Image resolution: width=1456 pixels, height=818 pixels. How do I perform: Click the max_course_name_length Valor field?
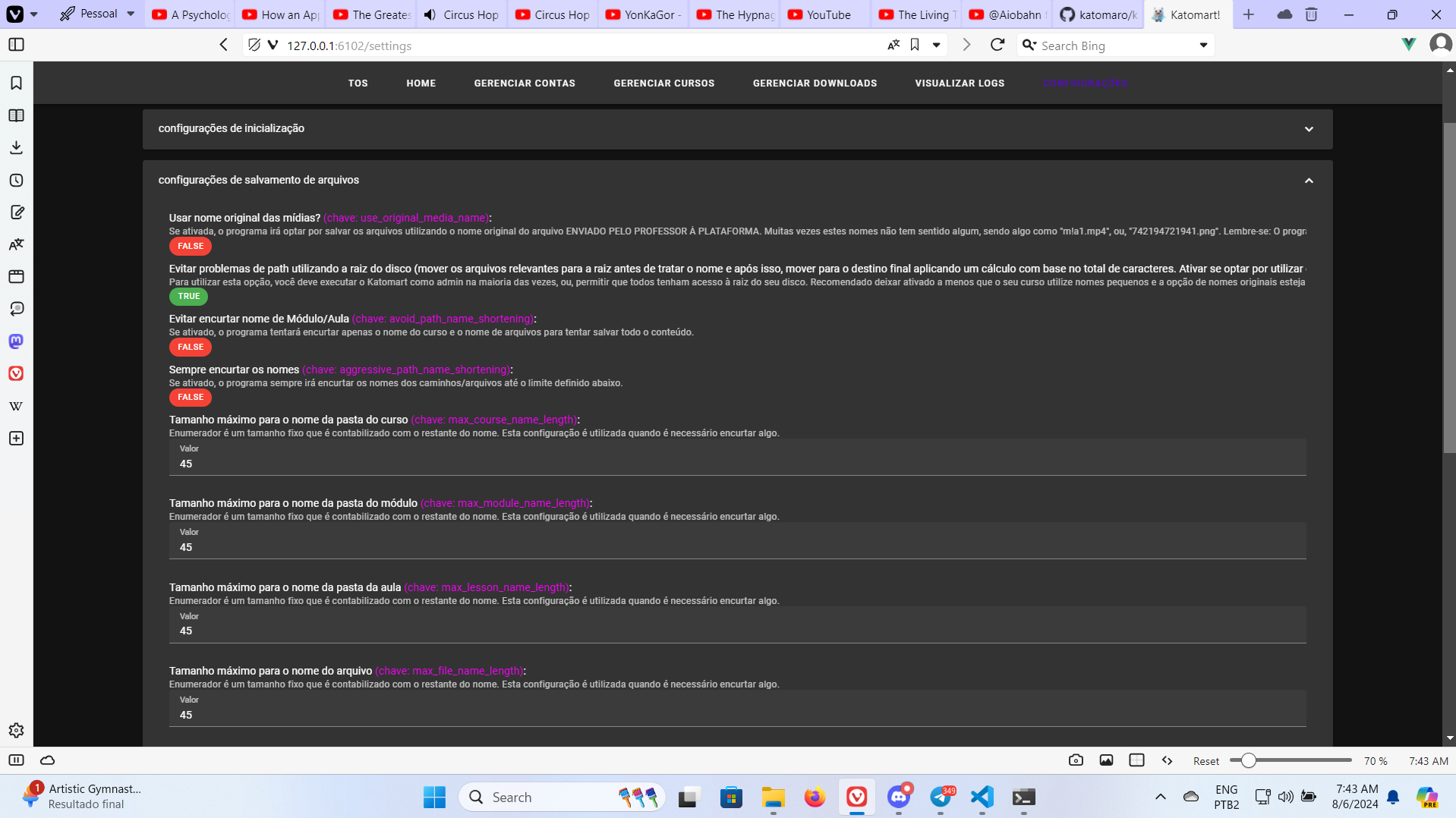click(x=455, y=464)
